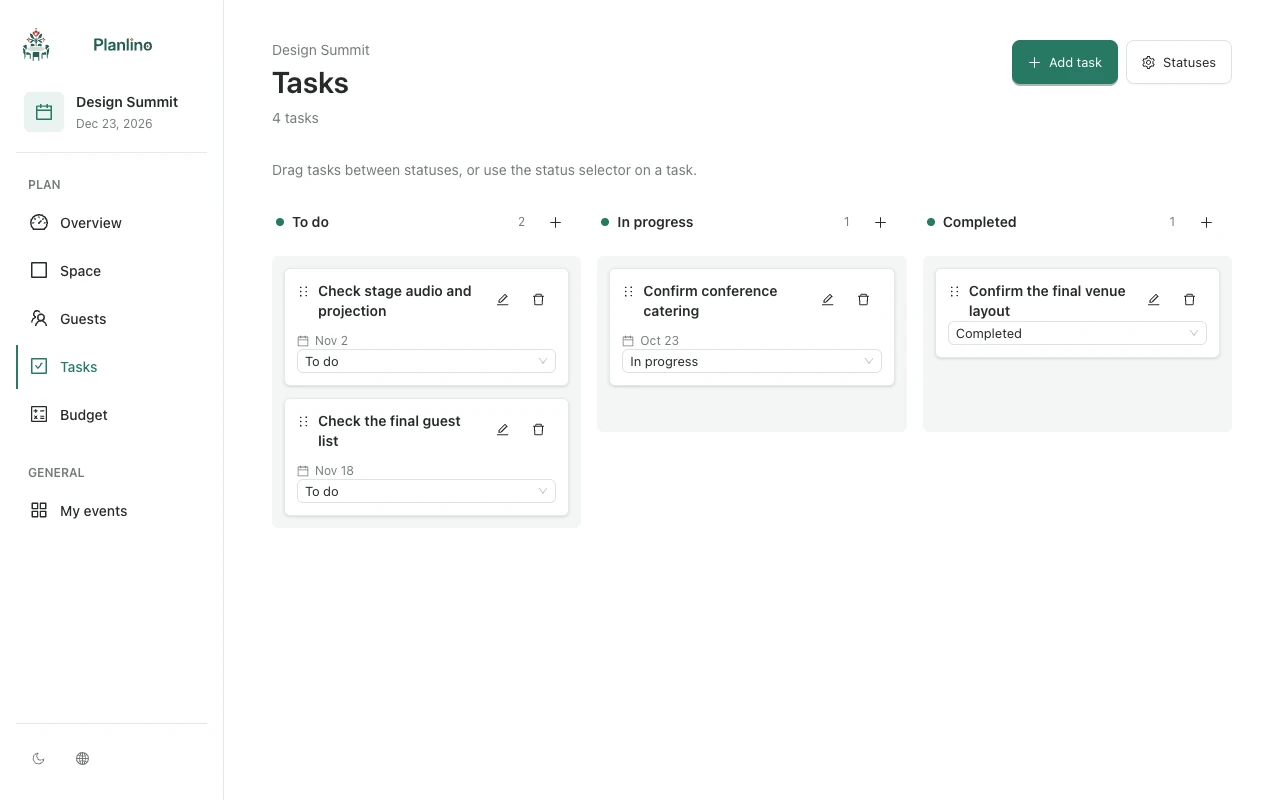
Task: Click the 'Confirm the final venue layout' title
Action: pyautogui.click(x=1047, y=301)
